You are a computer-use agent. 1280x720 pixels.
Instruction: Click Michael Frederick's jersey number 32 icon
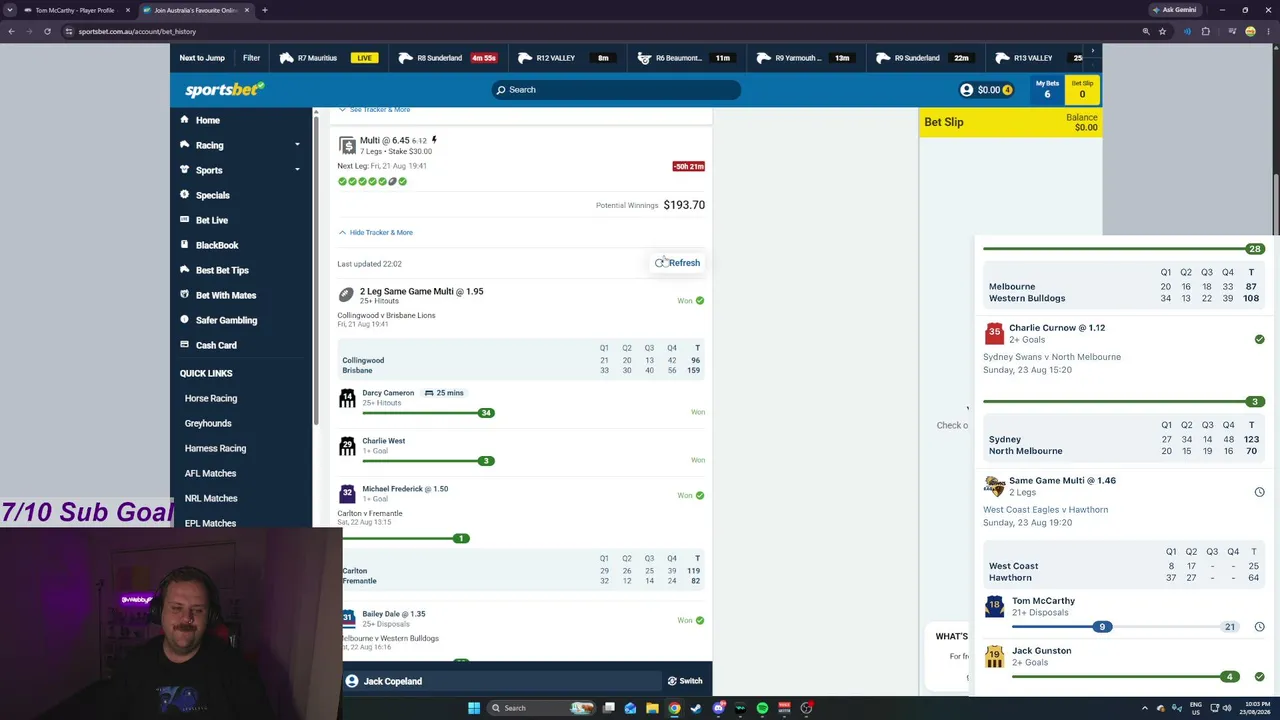pos(347,494)
